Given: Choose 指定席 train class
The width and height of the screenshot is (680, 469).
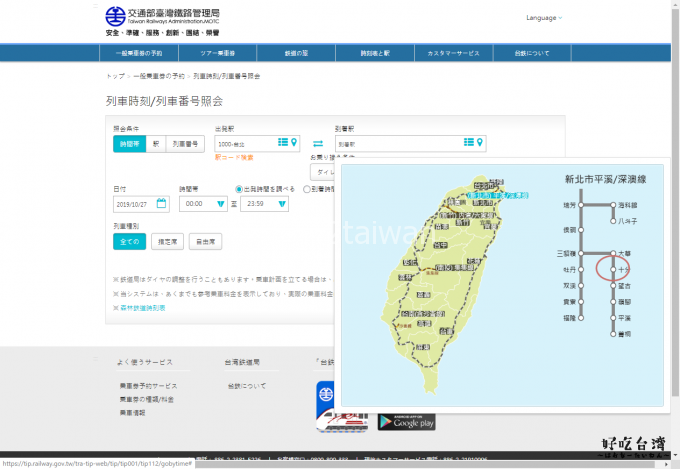Looking at the screenshot, I should pyautogui.click(x=166, y=241).
